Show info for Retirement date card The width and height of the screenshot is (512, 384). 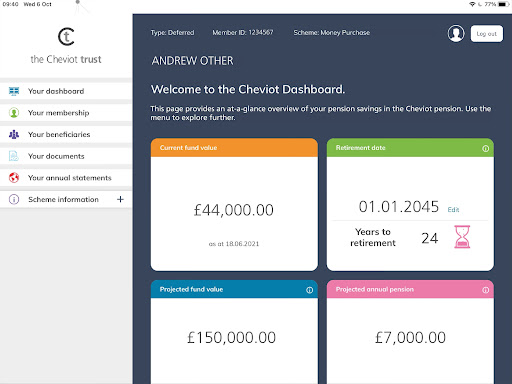tap(486, 148)
